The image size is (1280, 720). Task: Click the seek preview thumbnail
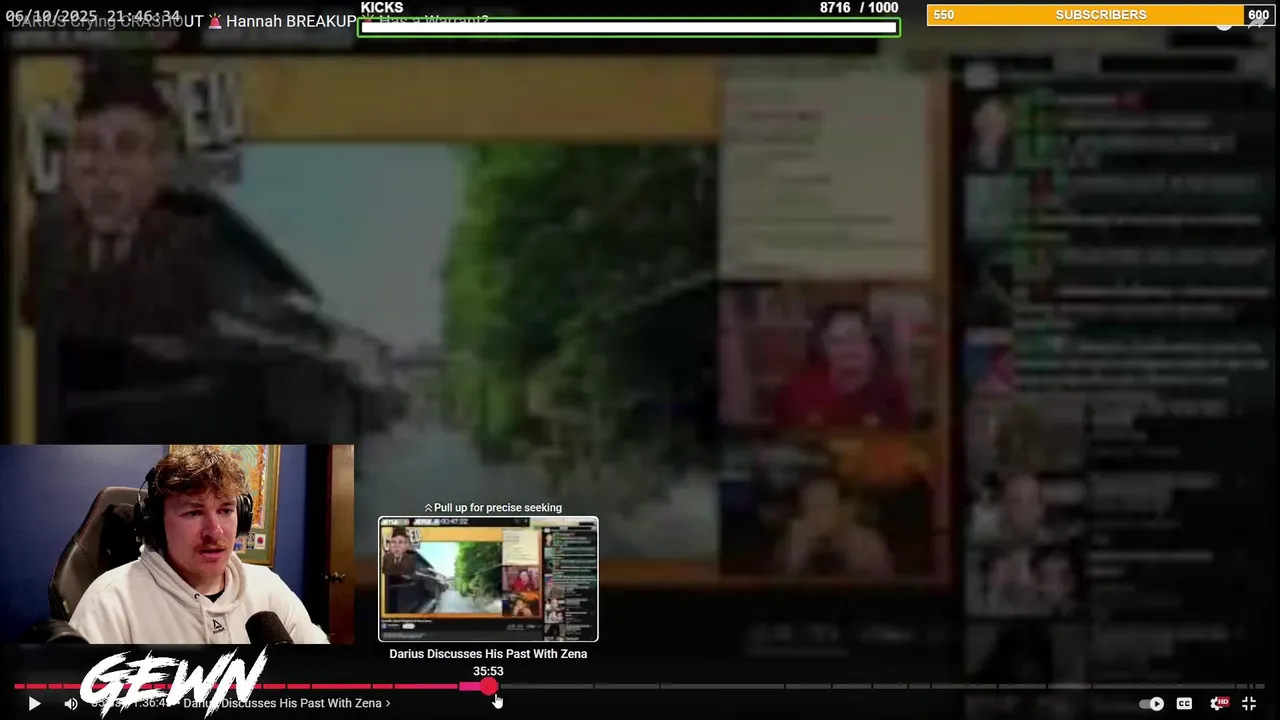click(488, 579)
